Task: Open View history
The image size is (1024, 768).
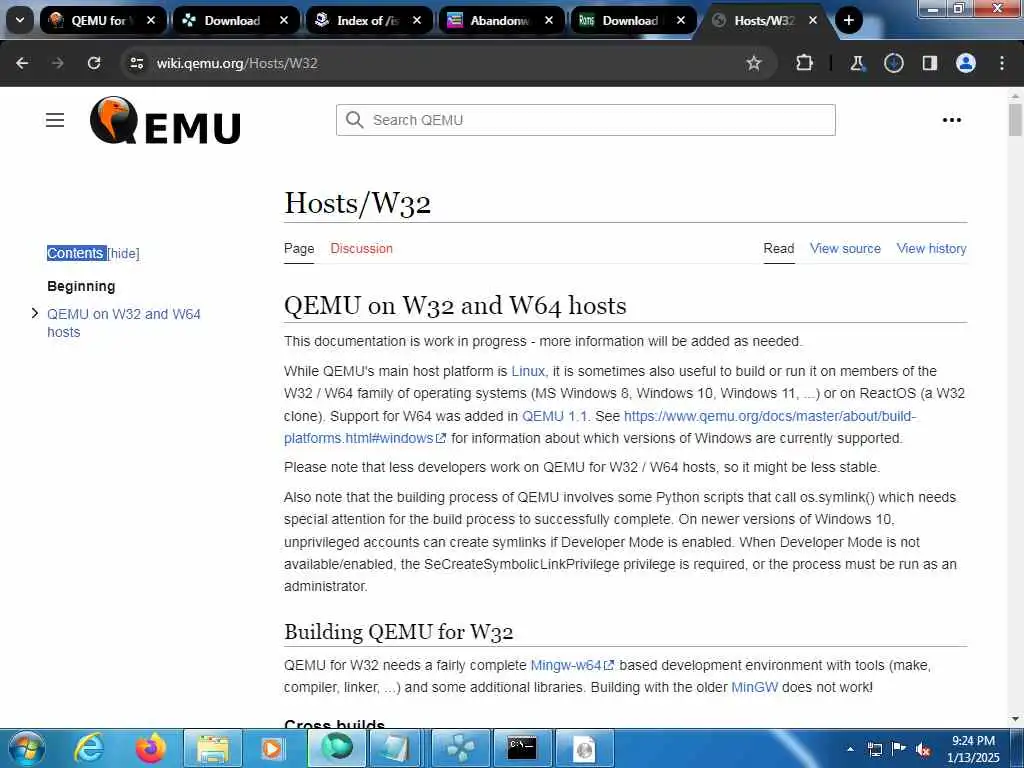Action: tap(931, 249)
